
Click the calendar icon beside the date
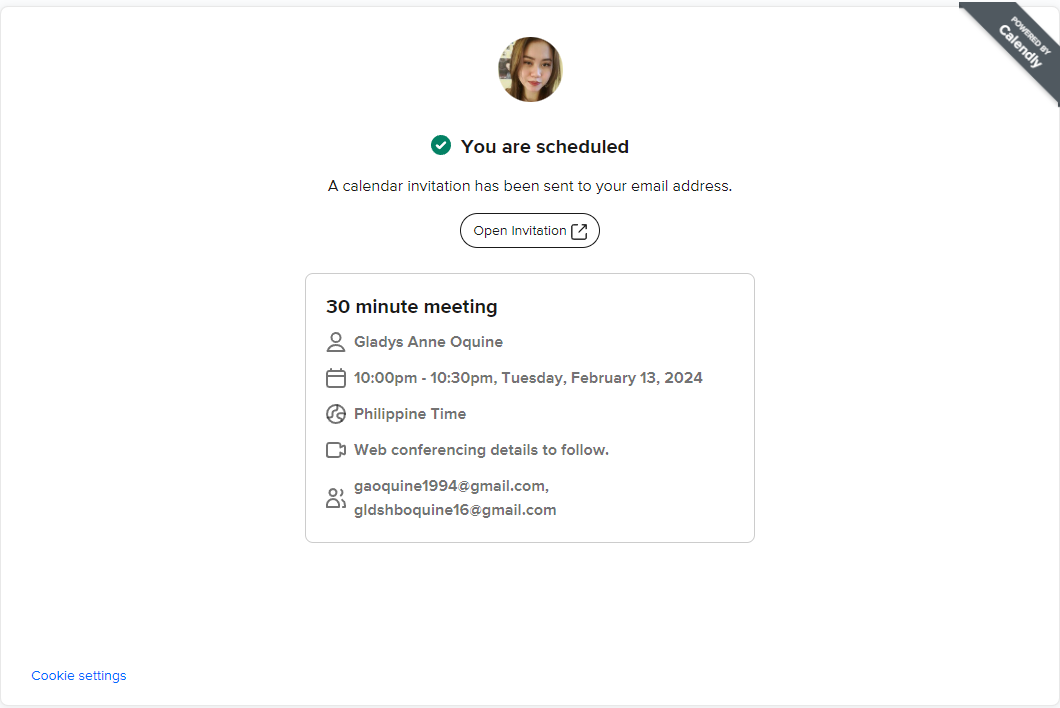point(336,378)
